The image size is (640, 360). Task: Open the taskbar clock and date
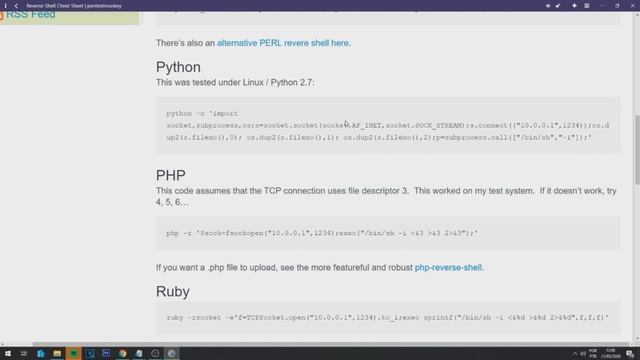pos(611,353)
